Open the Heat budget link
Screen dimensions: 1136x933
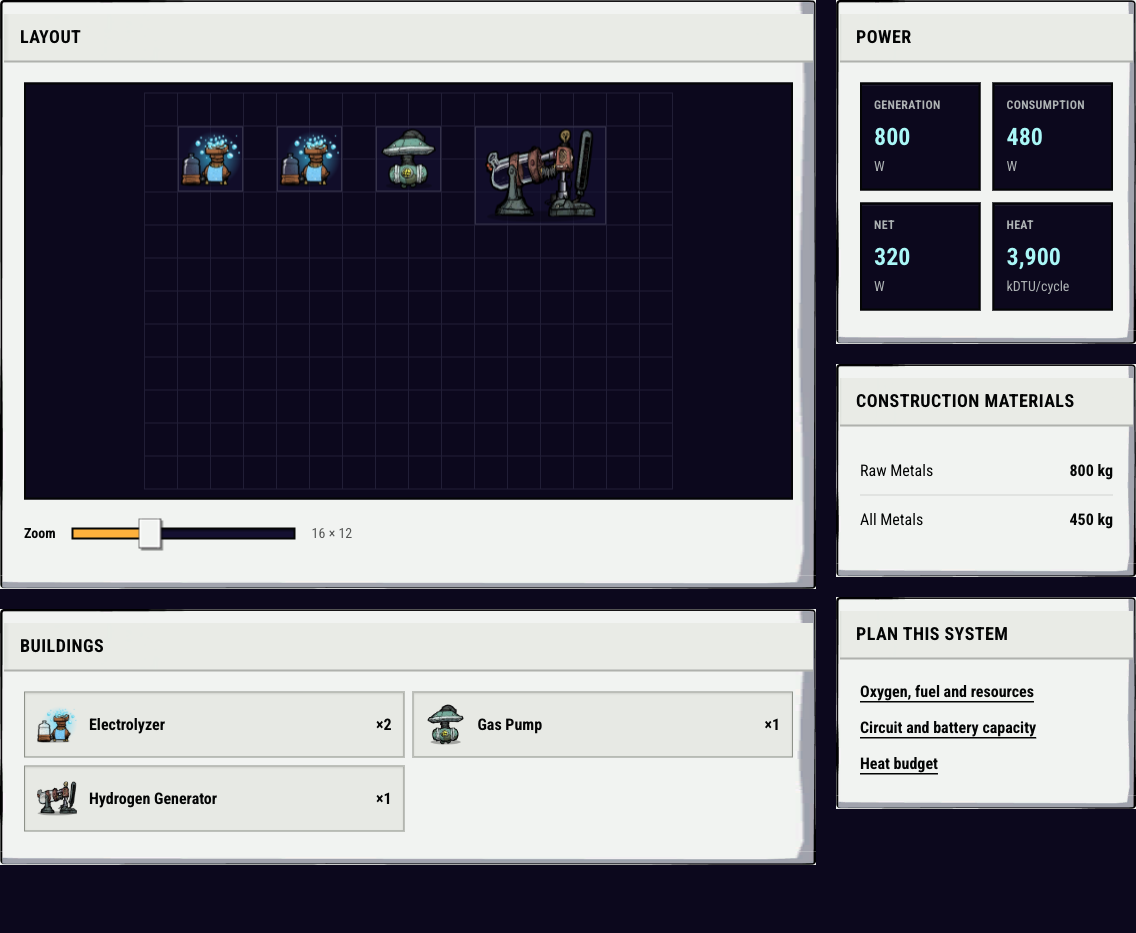tap(898, 763)
